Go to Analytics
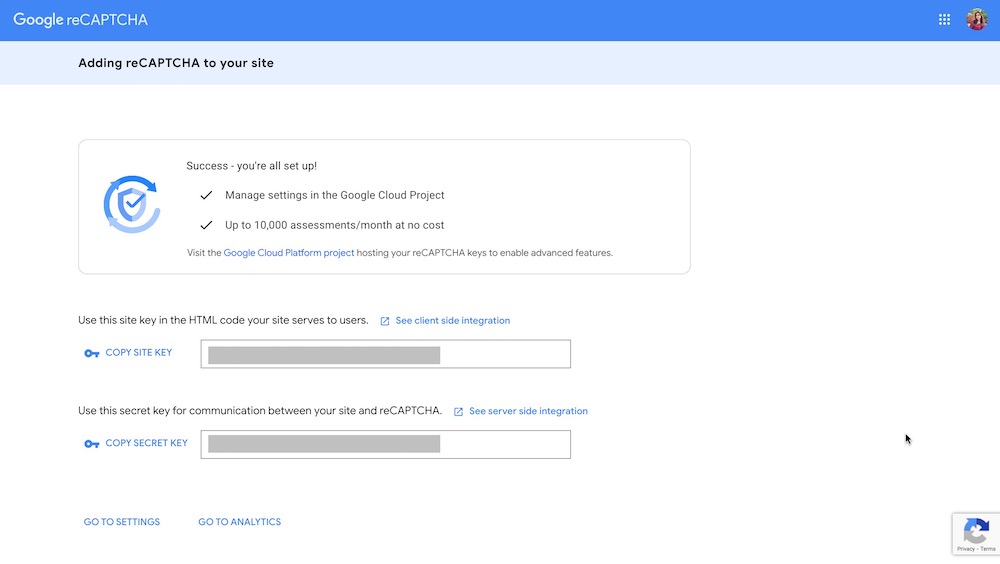This screenshot has height=564, width=1000. (x=239, y=522)
